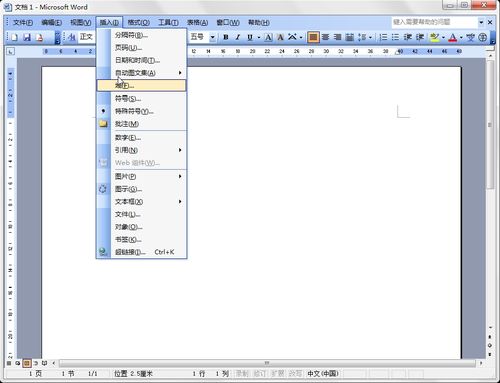Viewport: 500px width, 383px height.
Task: Click the tab stop selector at ruler corner
Action: point(11,51)
